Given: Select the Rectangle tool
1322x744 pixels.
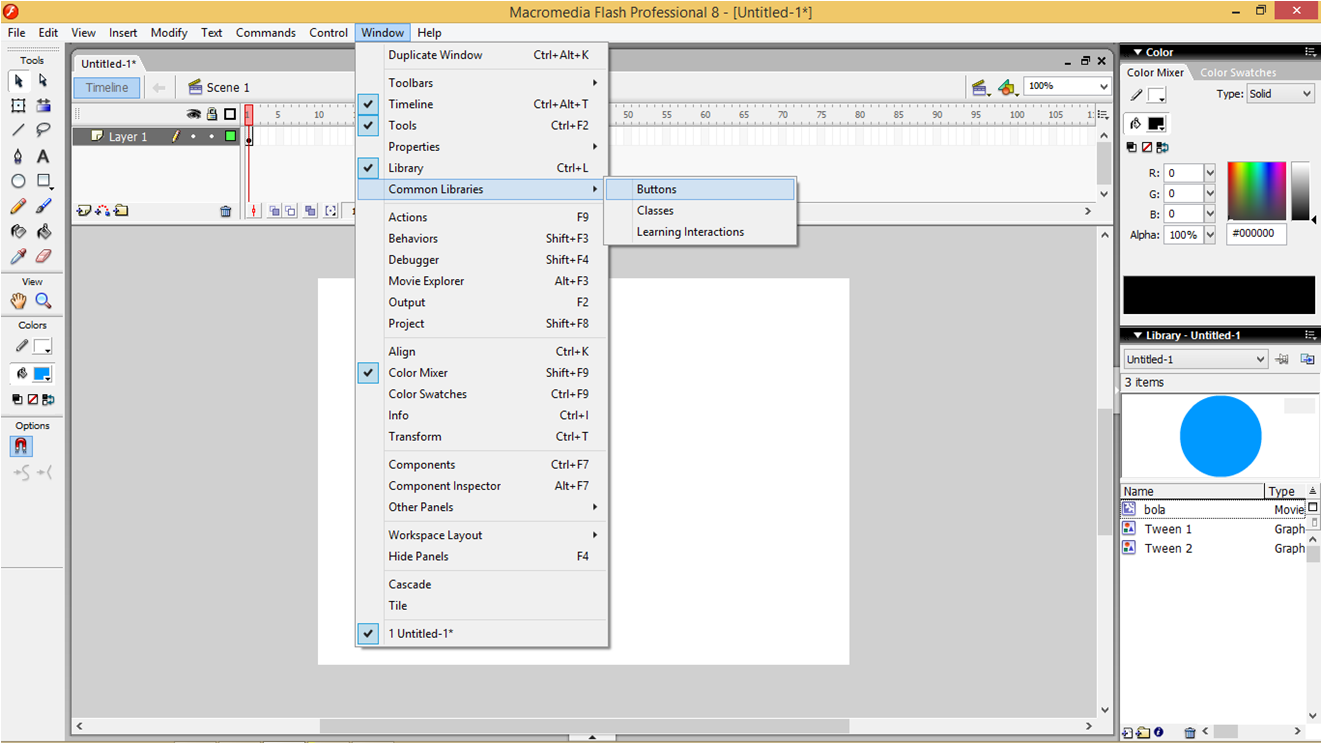Looking at the screenshot, I should [43, 181].
